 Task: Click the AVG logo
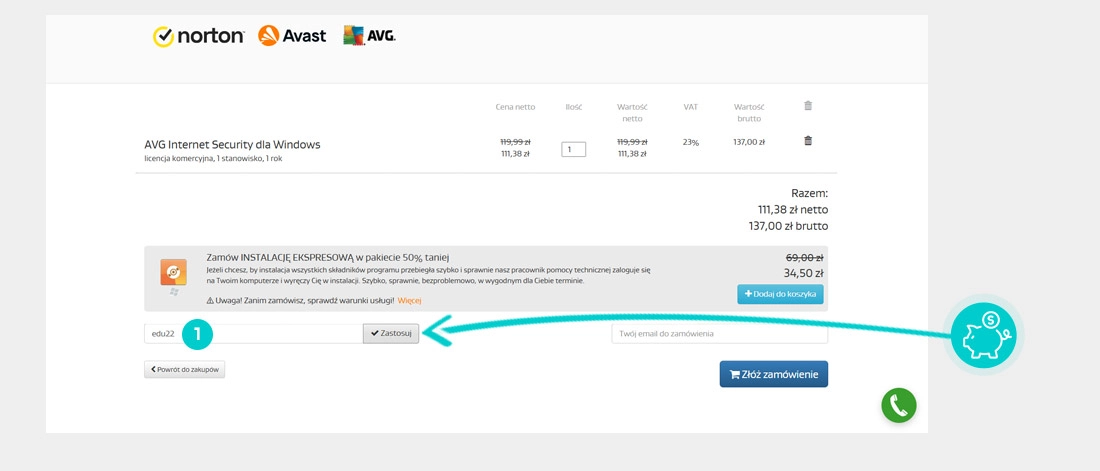click(369, 36)
